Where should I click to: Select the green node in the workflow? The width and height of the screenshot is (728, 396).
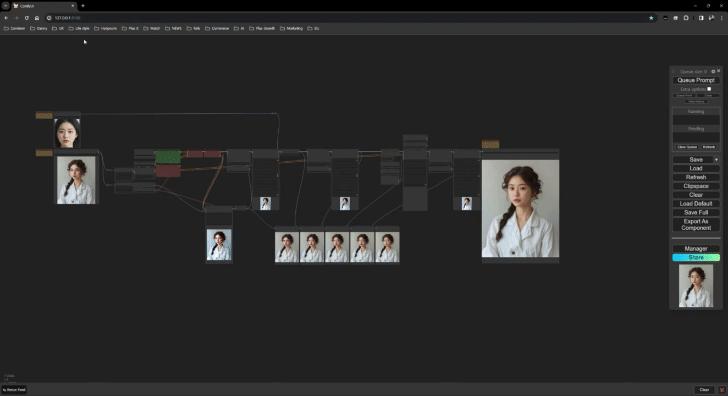coord(168,157)
